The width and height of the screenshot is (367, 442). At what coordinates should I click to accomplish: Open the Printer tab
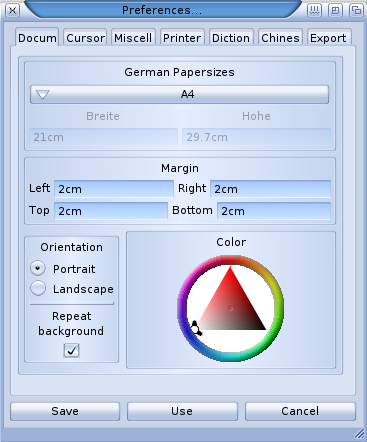pos(182,38)
